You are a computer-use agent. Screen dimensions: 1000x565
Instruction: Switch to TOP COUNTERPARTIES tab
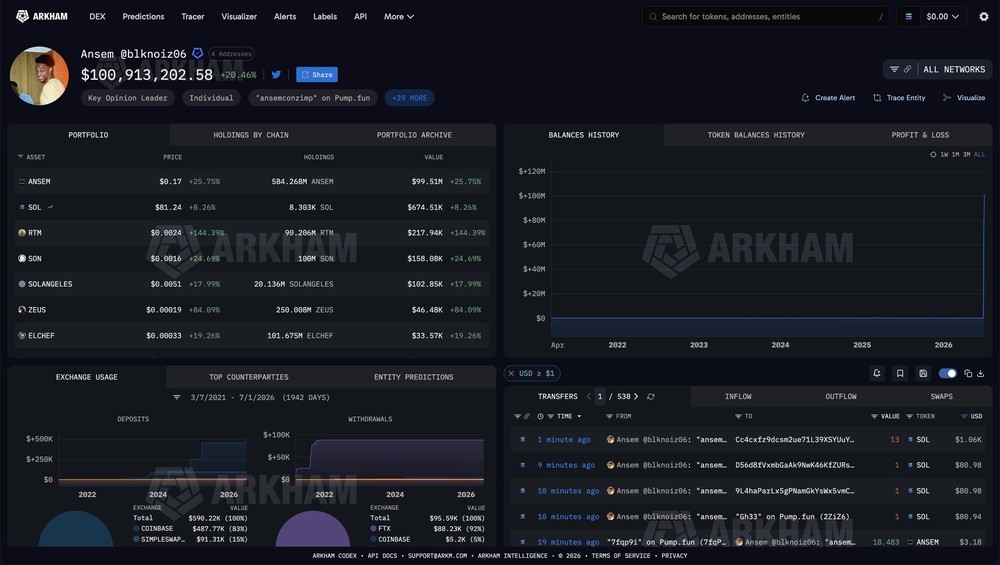point(249,377)
